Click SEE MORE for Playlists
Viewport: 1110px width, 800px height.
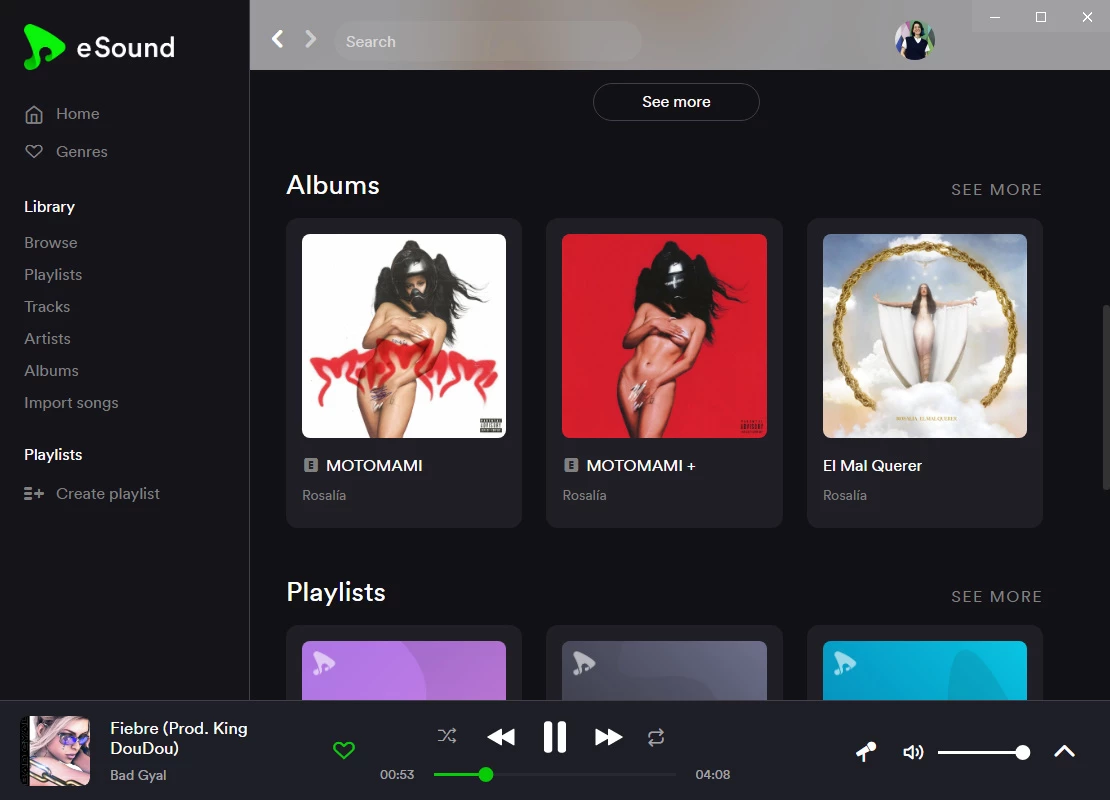996,597
